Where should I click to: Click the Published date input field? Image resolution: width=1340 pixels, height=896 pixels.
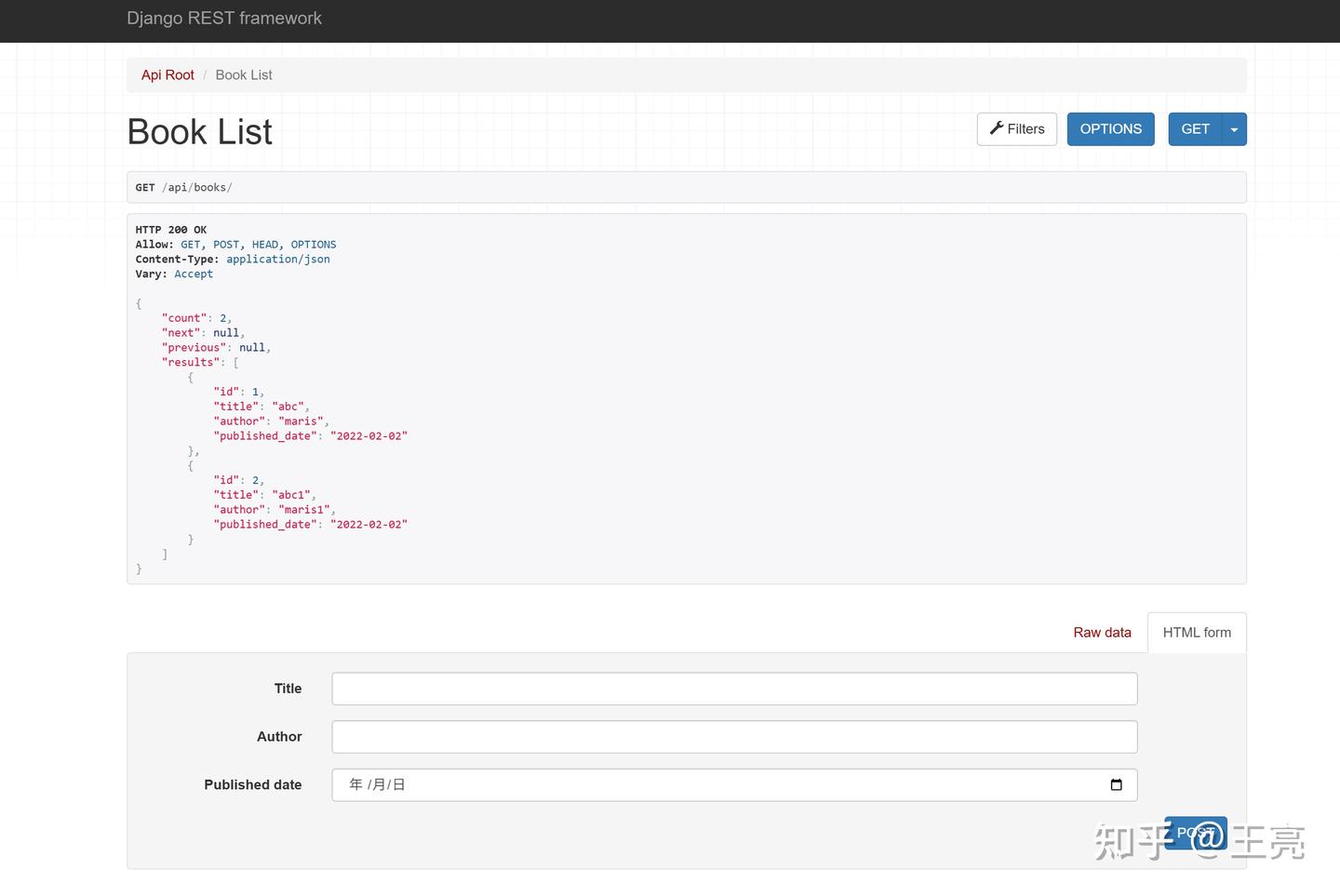click(651, 784)
